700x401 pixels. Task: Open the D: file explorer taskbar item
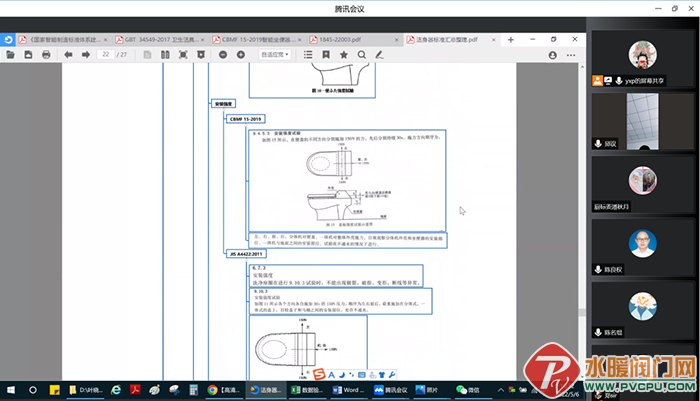(86, 390)
